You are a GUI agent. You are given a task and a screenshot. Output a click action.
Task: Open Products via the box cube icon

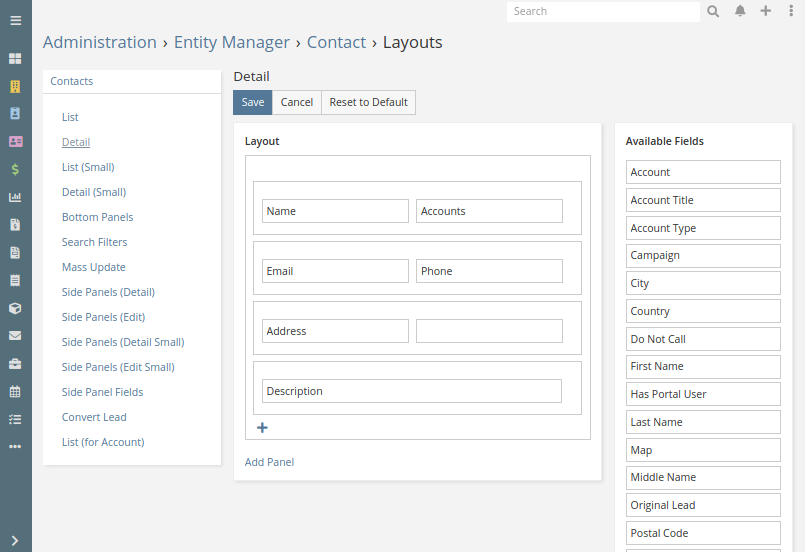[15, 308]
